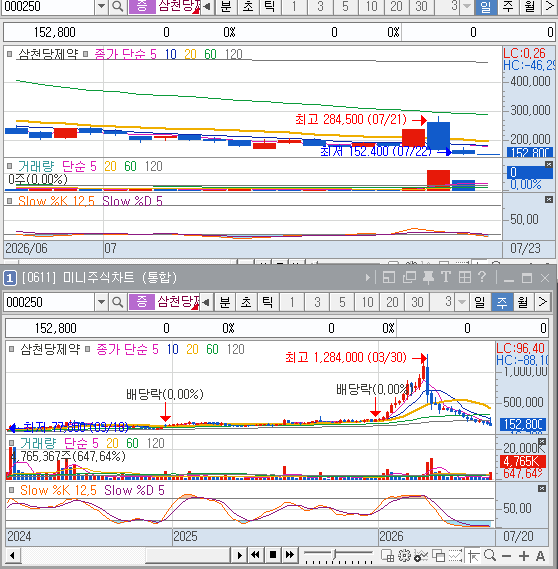Select 주 weekly period in upper toolbar

pyautogui.click(x=508, y=6)
